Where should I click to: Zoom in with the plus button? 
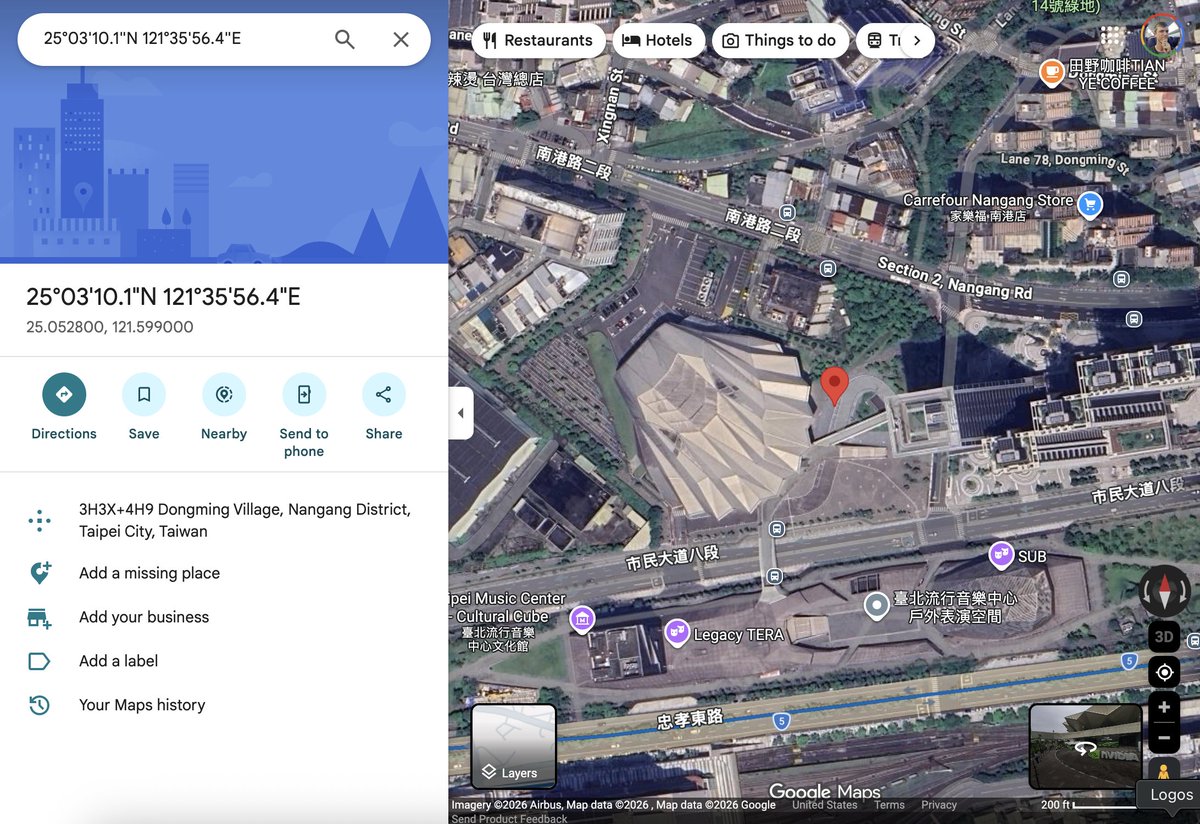coord(1164,707)
